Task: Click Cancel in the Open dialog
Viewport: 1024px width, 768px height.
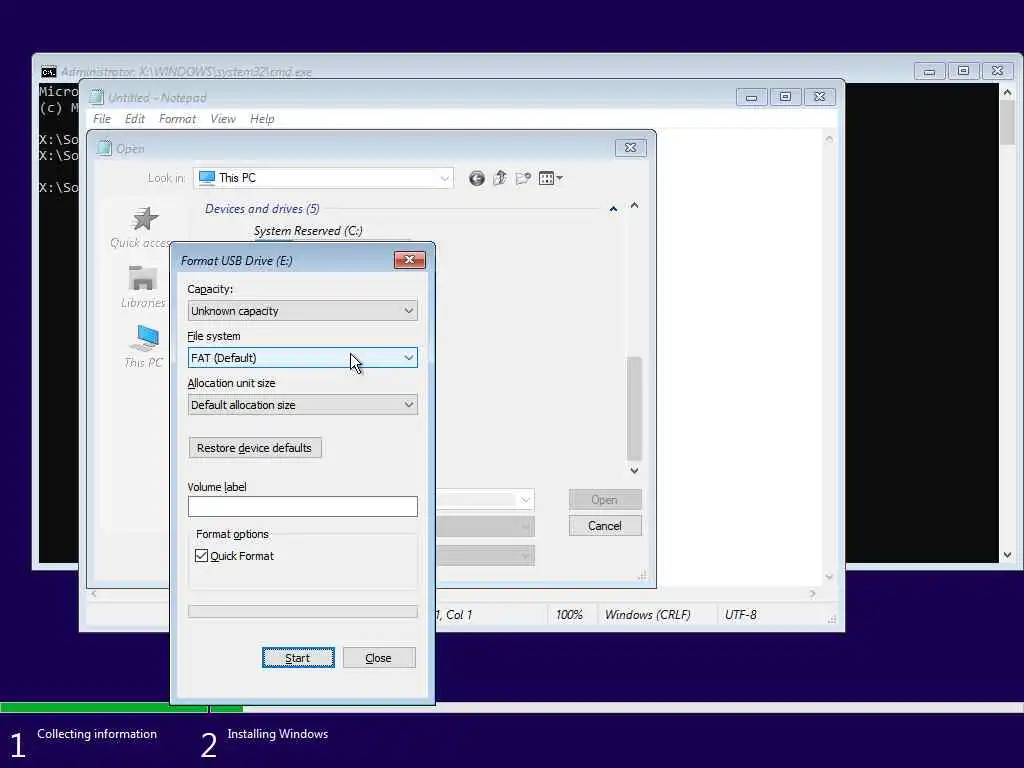Action: 605,526
